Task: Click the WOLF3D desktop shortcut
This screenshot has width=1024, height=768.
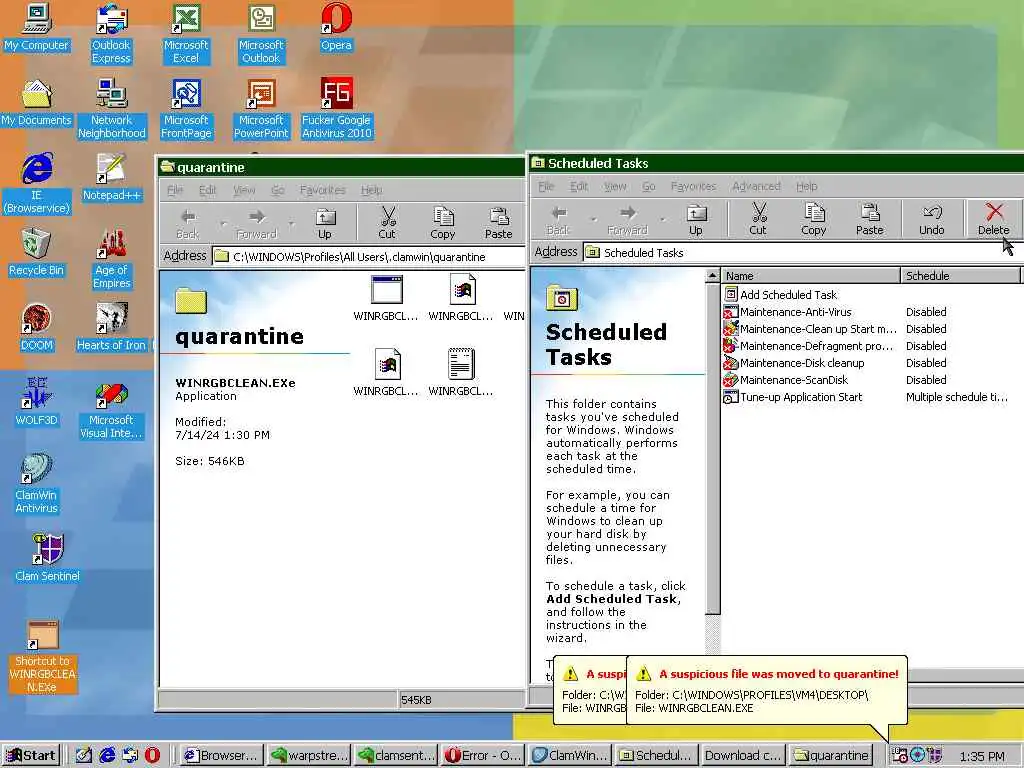Action: pos(37,403)
